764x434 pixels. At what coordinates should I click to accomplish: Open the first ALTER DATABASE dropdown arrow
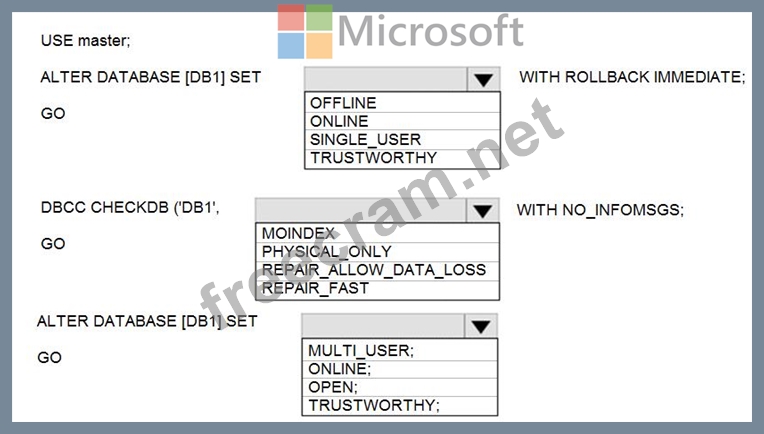click(483, 80)
